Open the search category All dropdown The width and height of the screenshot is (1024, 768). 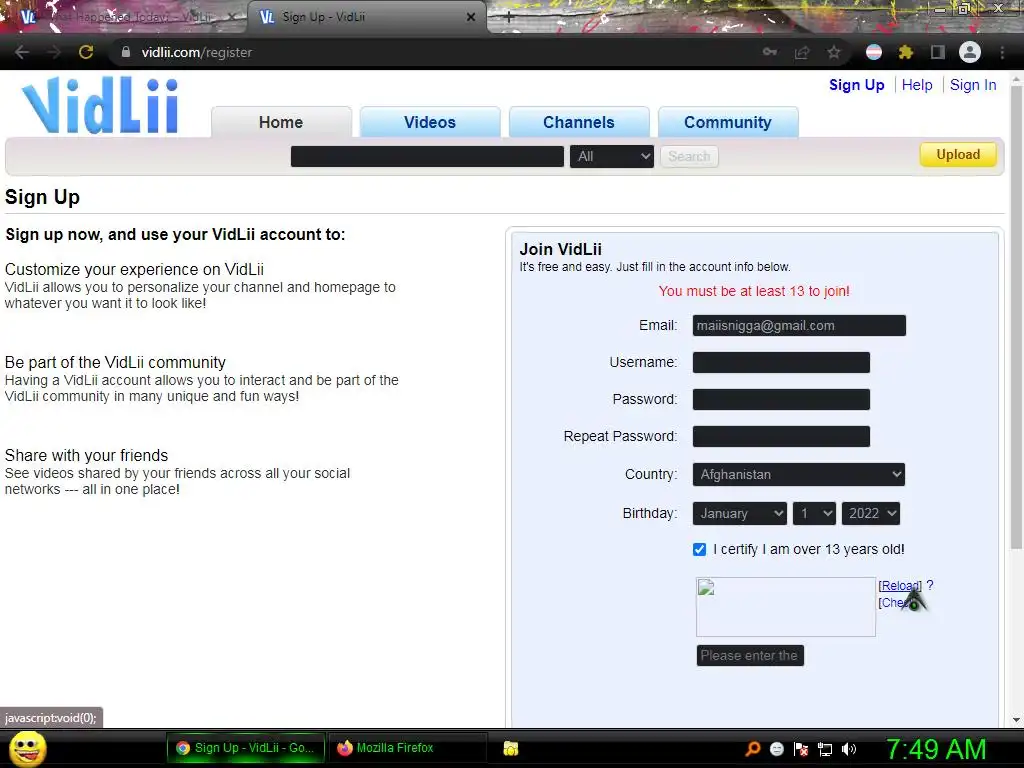(x=612, y=157)
